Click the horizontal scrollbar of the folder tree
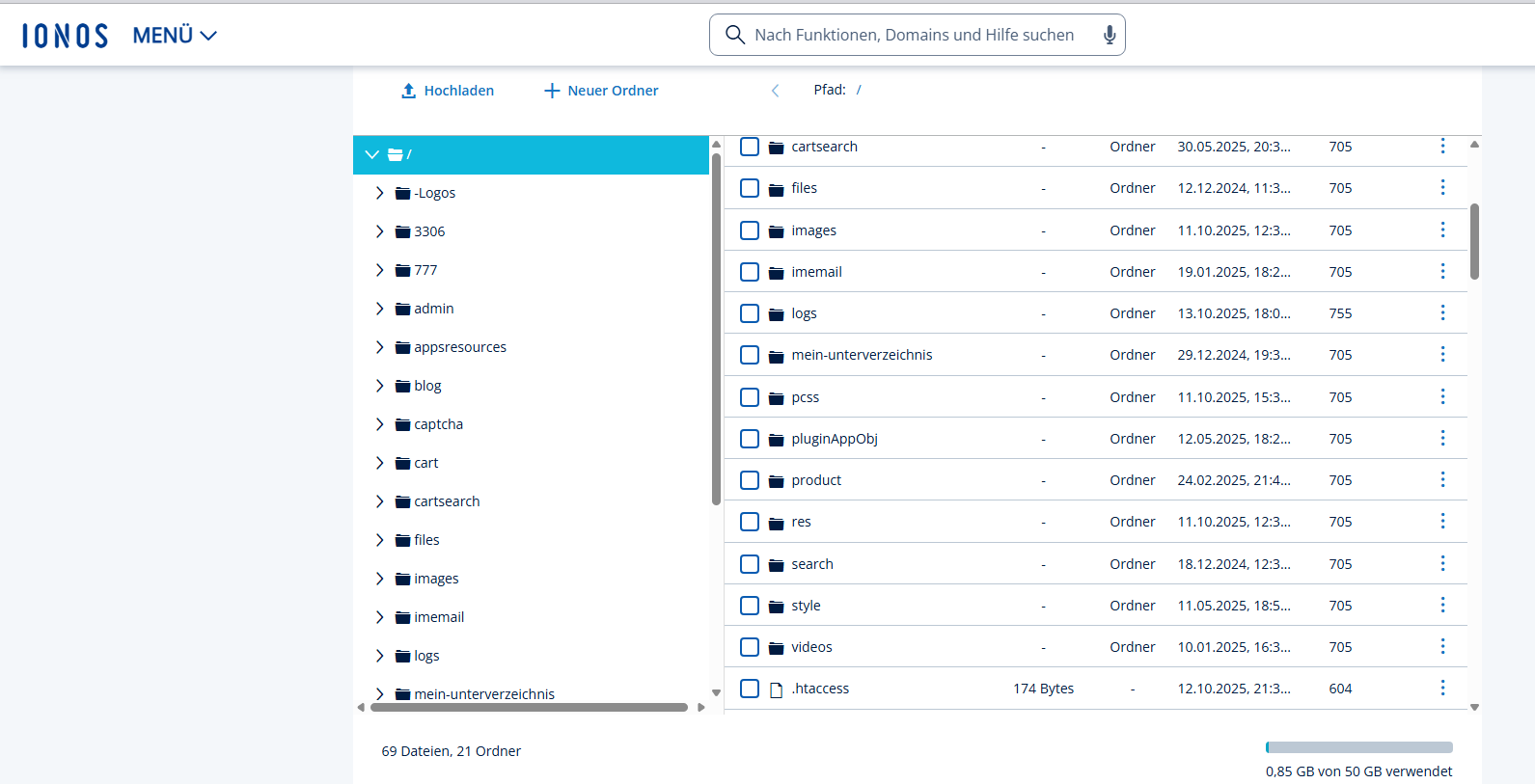Image resolution: width=1535 pixels, height=784 pixels. [x=529, y=708]
